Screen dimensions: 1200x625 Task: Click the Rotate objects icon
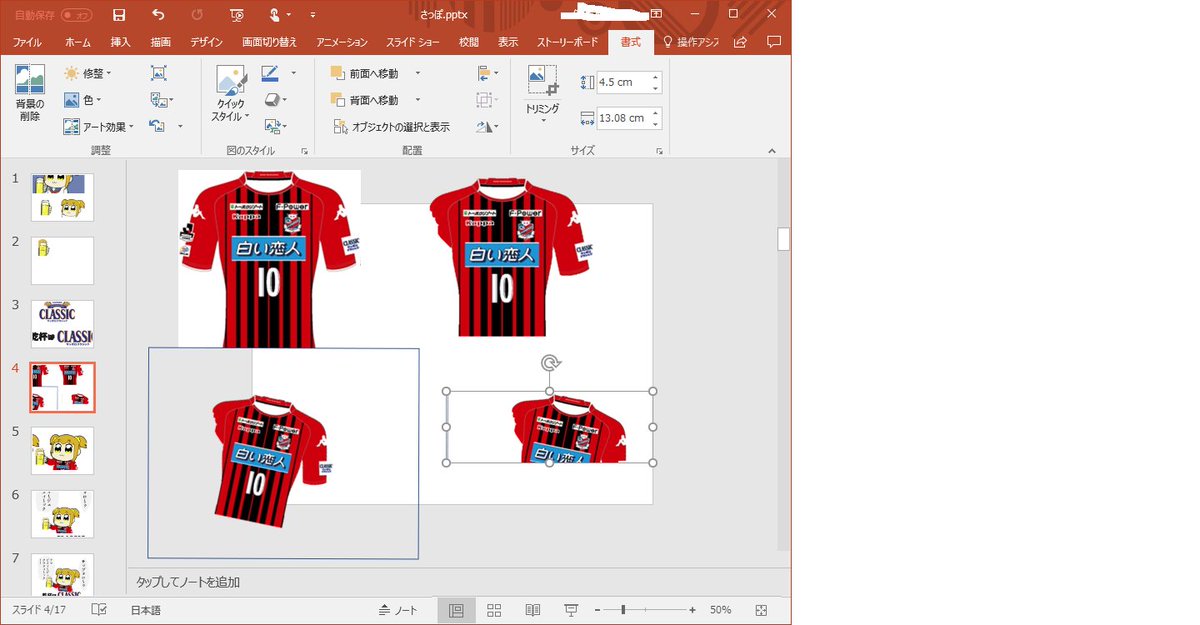pyautogui.click(x=487, y=127)
